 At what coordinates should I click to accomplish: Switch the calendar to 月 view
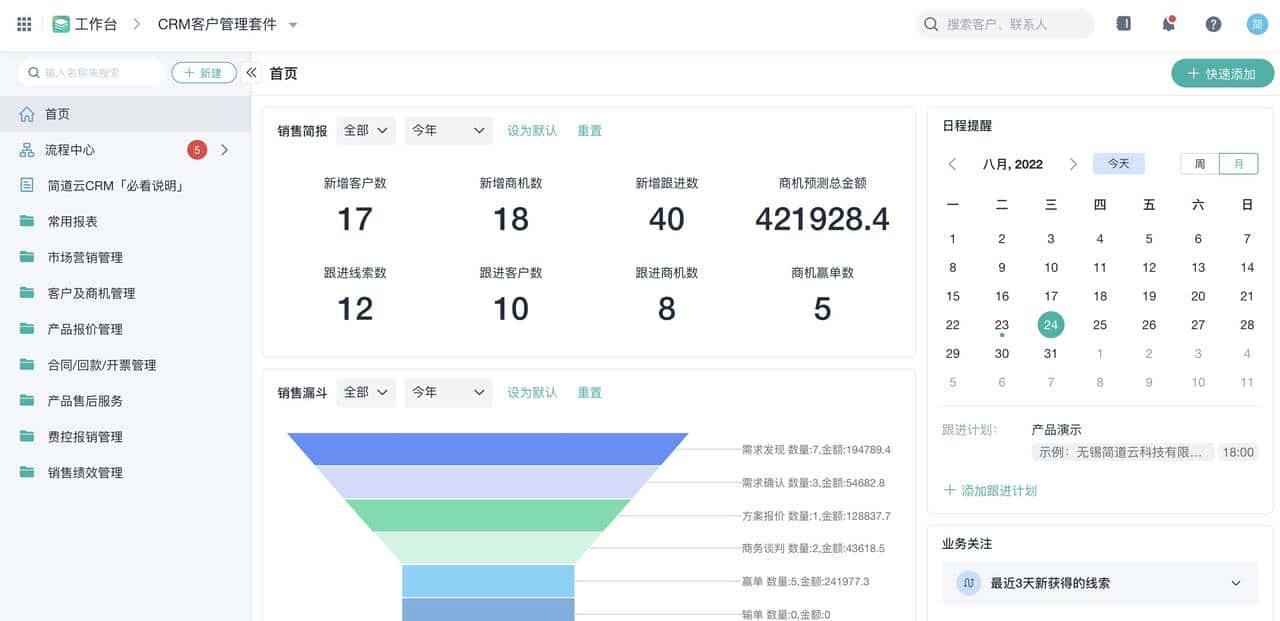point(1237,163)
